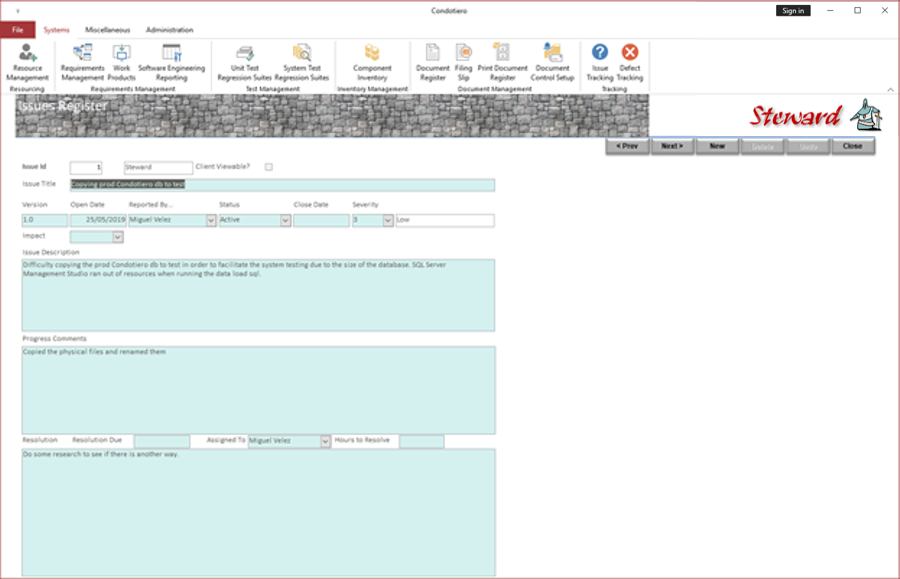Click the Close Date field

pyautogui.click(x=321, y=220)
